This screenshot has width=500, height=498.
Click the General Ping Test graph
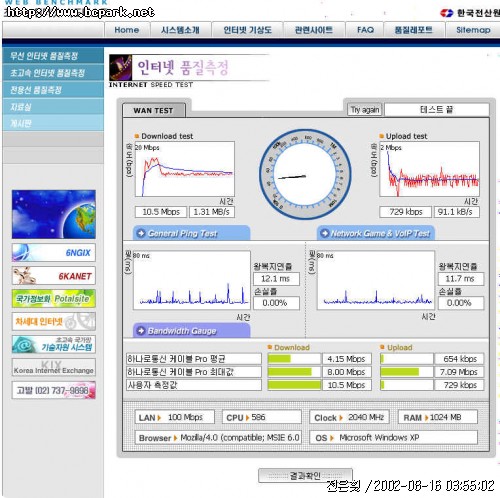pos(192,280)
